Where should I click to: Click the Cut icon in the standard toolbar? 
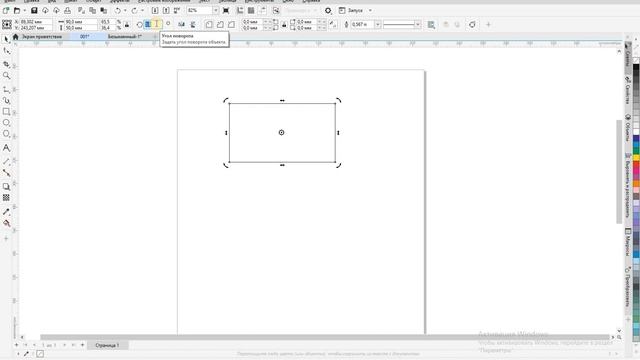click(x=82, y=10)
